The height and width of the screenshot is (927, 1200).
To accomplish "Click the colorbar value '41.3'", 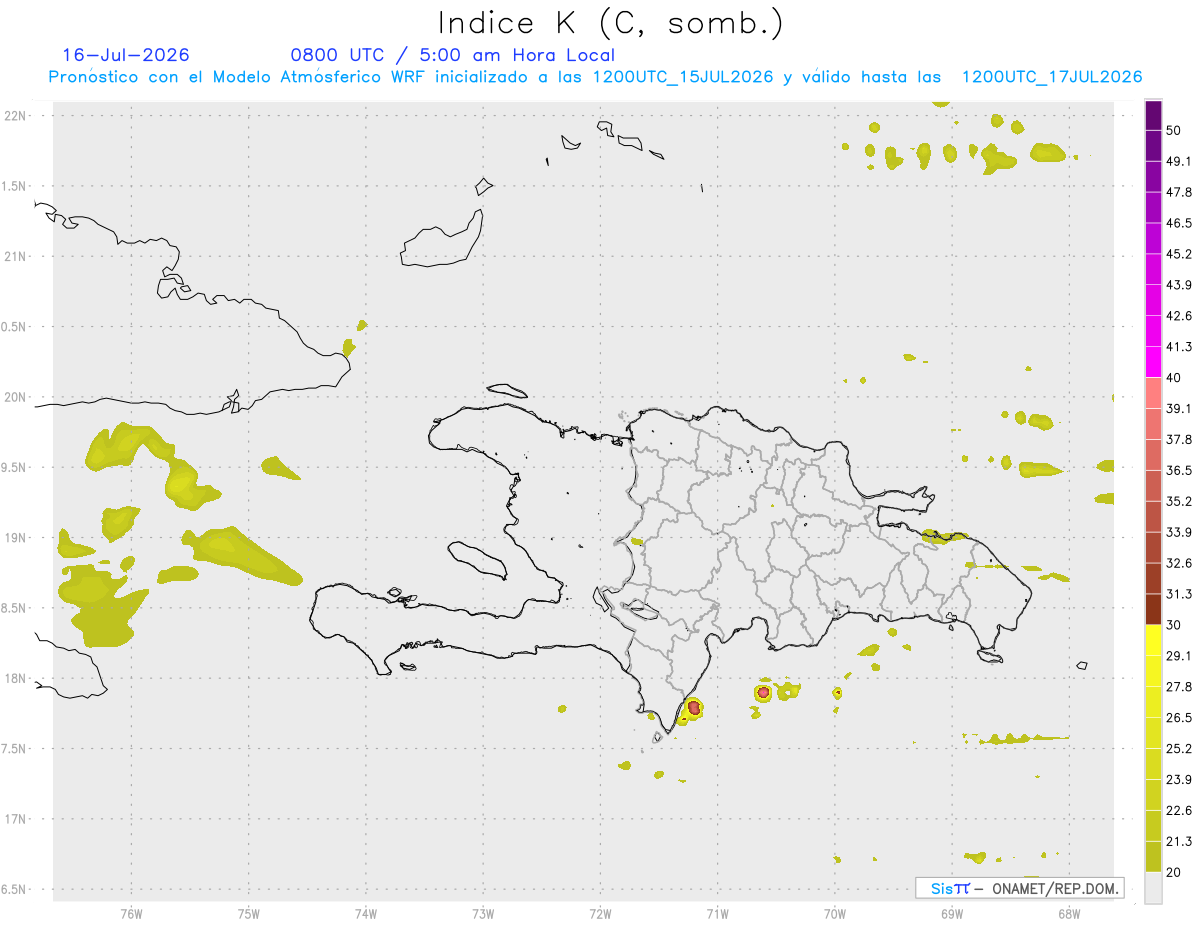I will coord(1179,347).
